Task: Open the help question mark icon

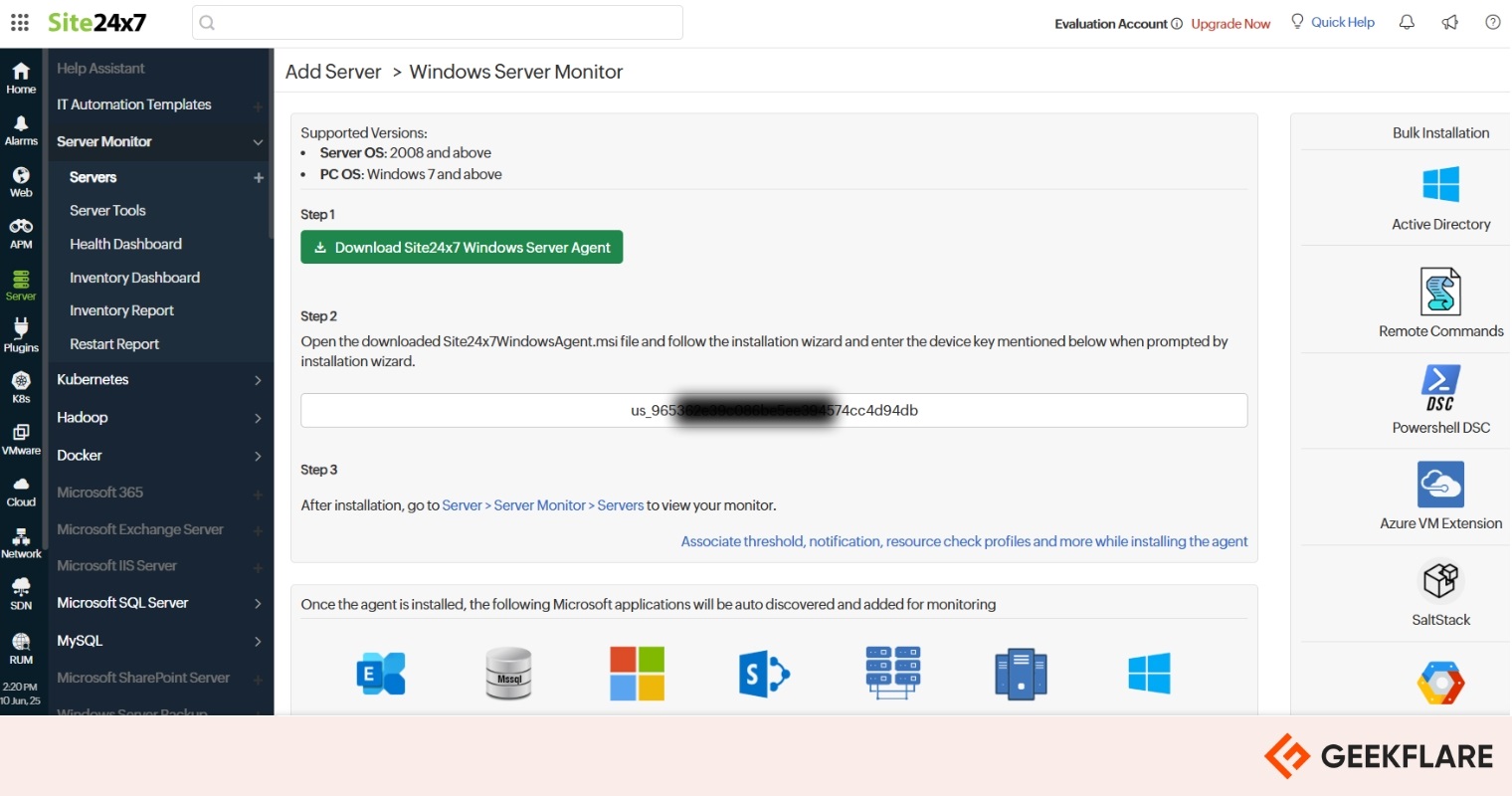Action: coord(1493,22)
